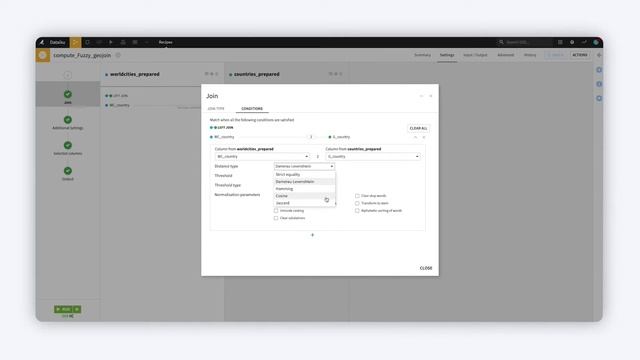Image resolution: width=640 pixels, height=360 pixels.
Task: Open the worldcities_prepared column dropdown
Action: 262,156
